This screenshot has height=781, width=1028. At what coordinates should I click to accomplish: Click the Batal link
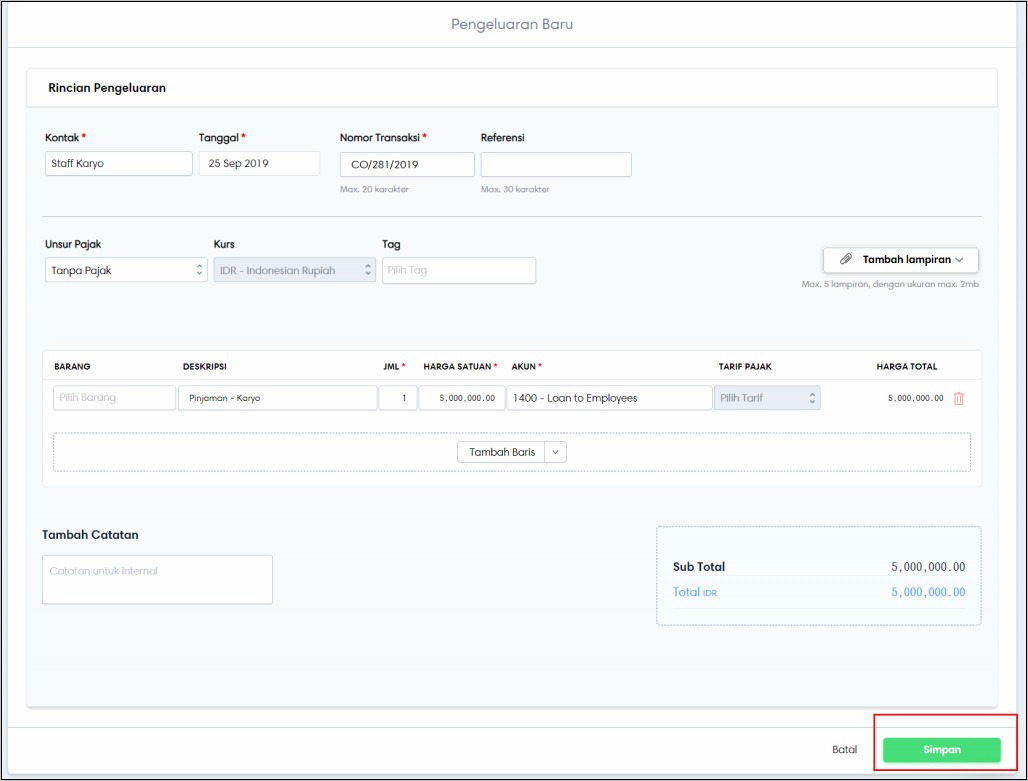844,750
